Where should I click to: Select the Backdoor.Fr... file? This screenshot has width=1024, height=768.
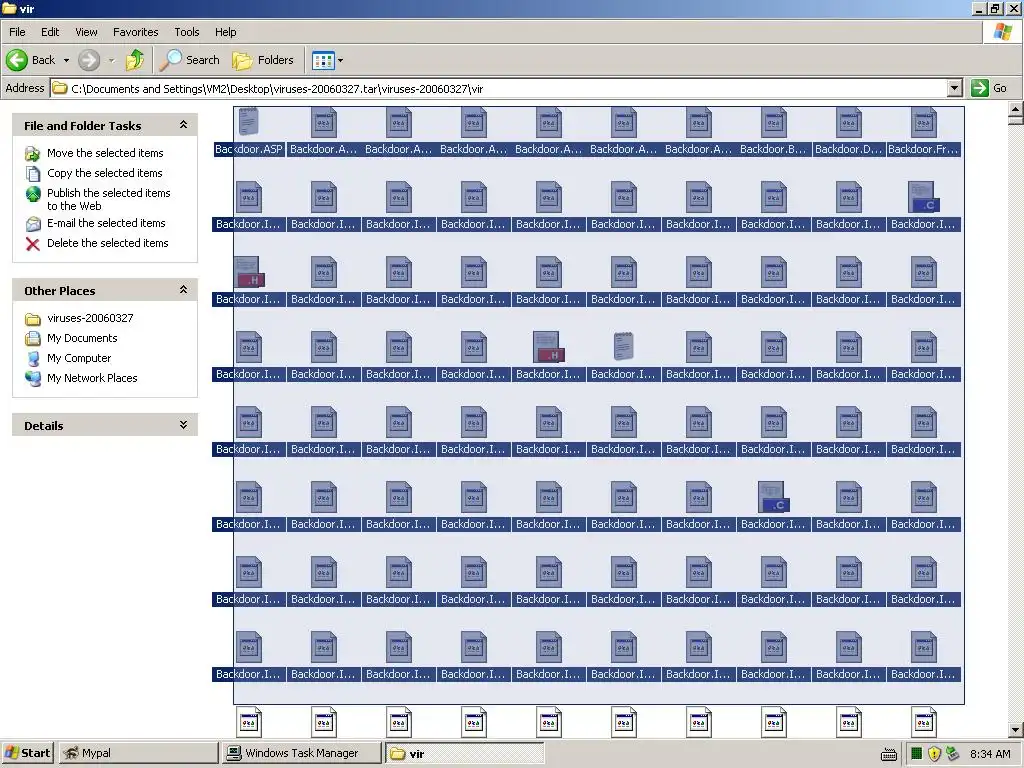click(923, 132)
